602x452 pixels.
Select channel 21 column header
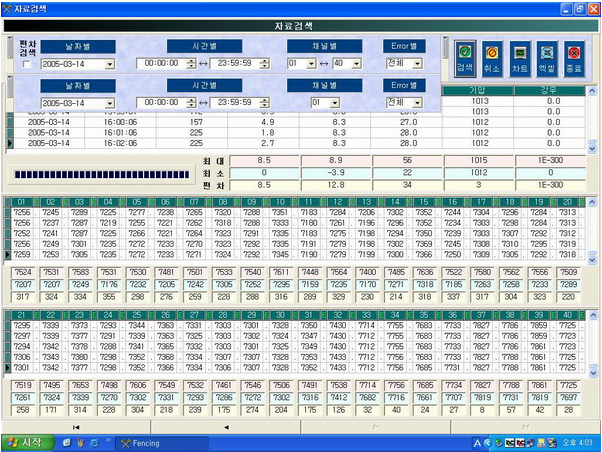tap(21, 315)
